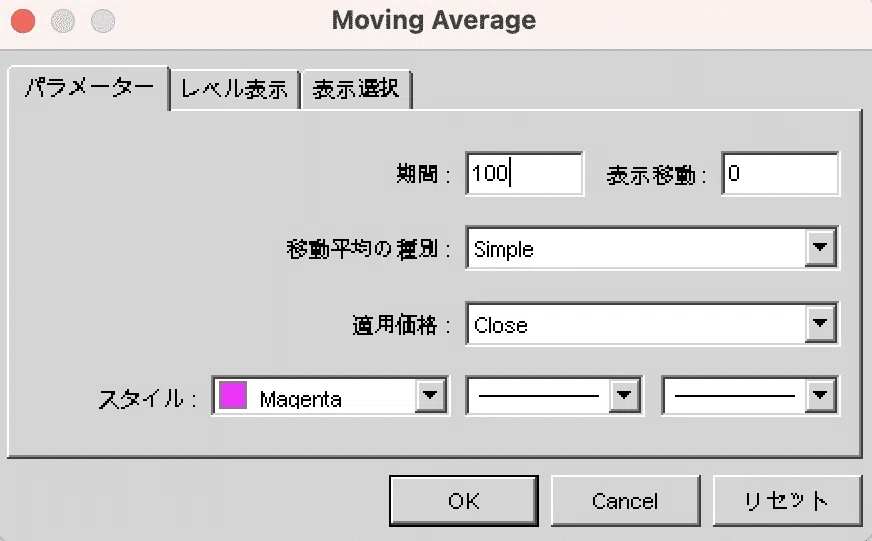Click the Close value in 適用価格 box
The width and height of the screenshot is (872, 541).
point(501,325)
